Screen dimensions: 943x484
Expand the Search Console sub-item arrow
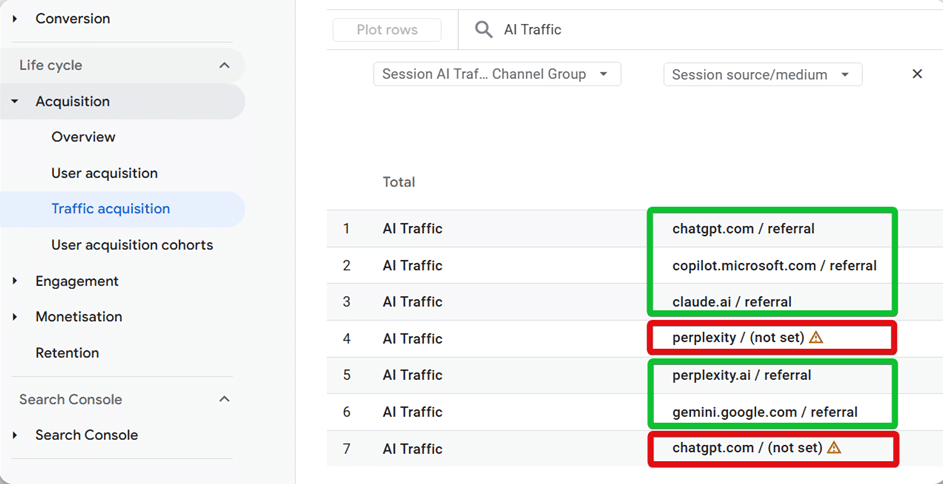coord(15,435)
